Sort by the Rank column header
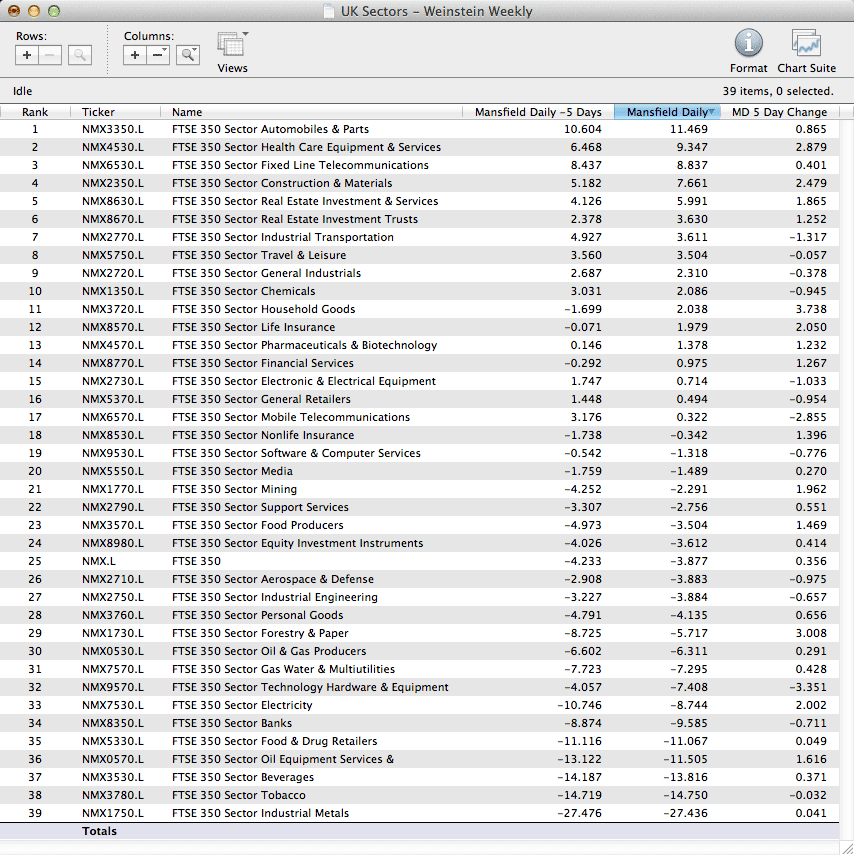Image resolution: width=854 pixels, height=855 pixels. pos(35,112)
